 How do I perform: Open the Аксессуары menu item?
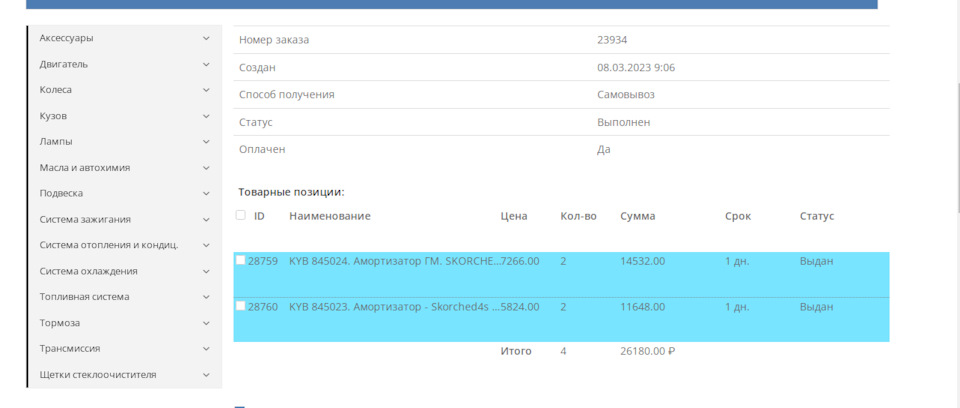point(66,38)
